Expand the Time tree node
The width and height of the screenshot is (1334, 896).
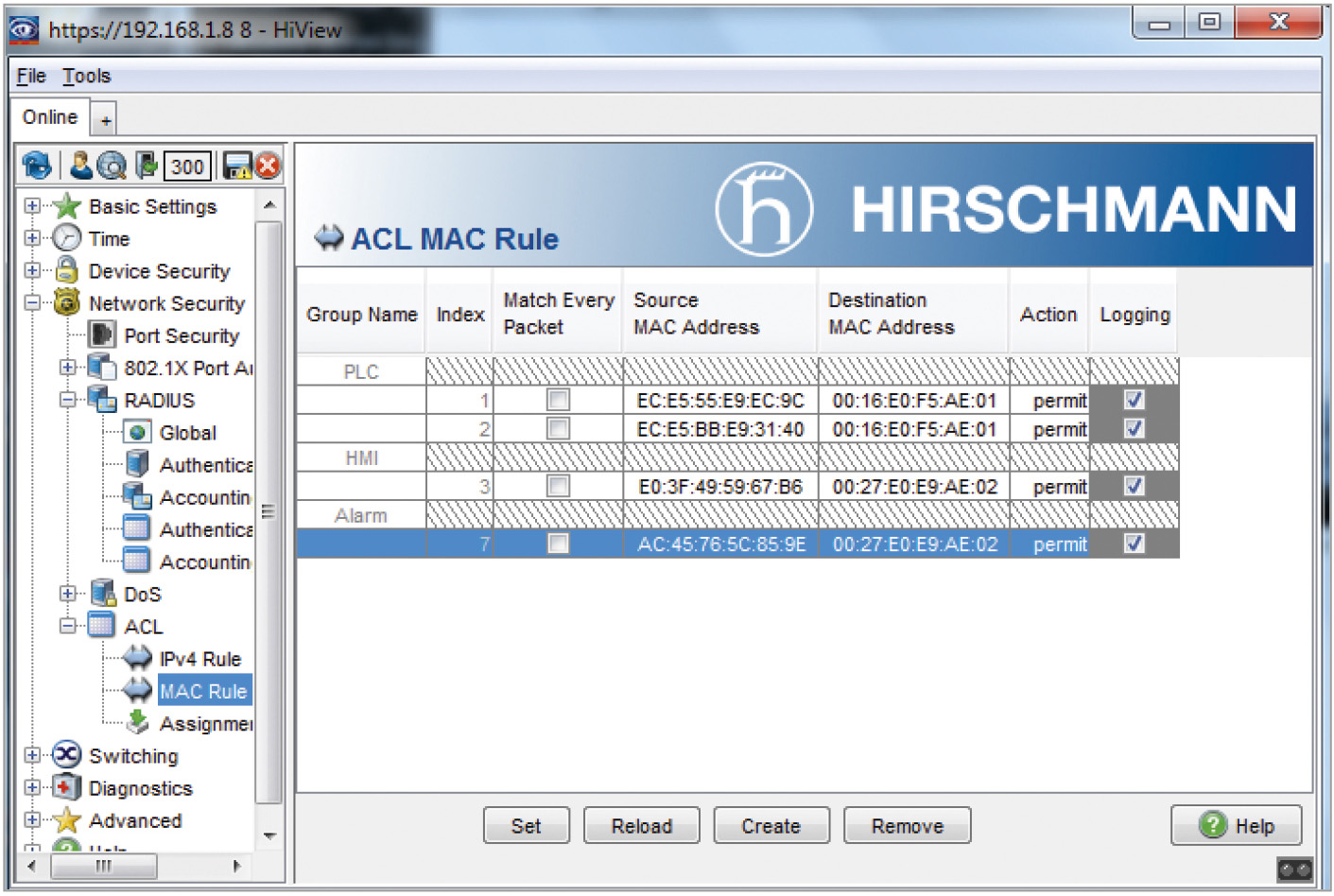click(32, 238)
